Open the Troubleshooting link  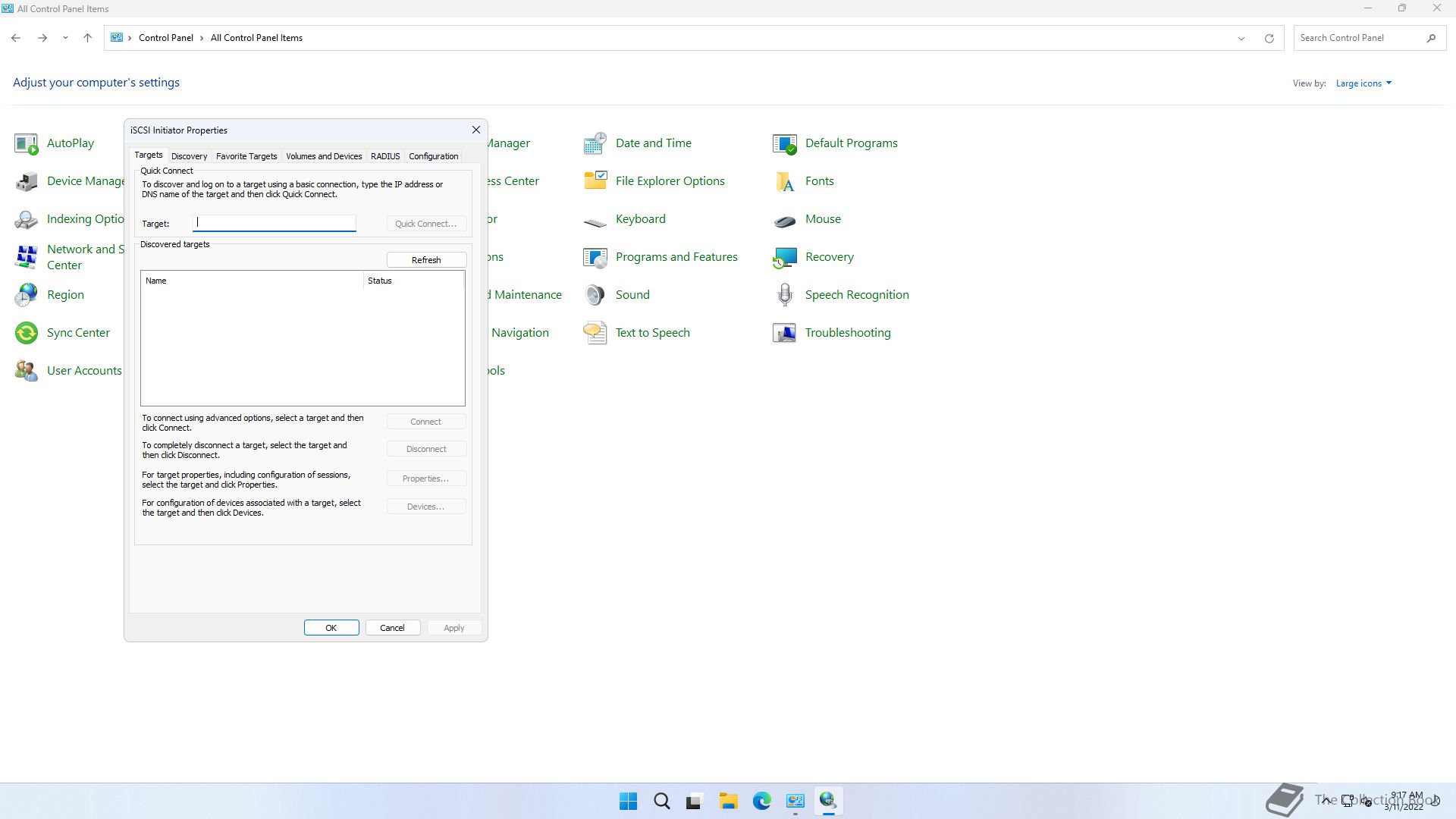pos(848,333)
